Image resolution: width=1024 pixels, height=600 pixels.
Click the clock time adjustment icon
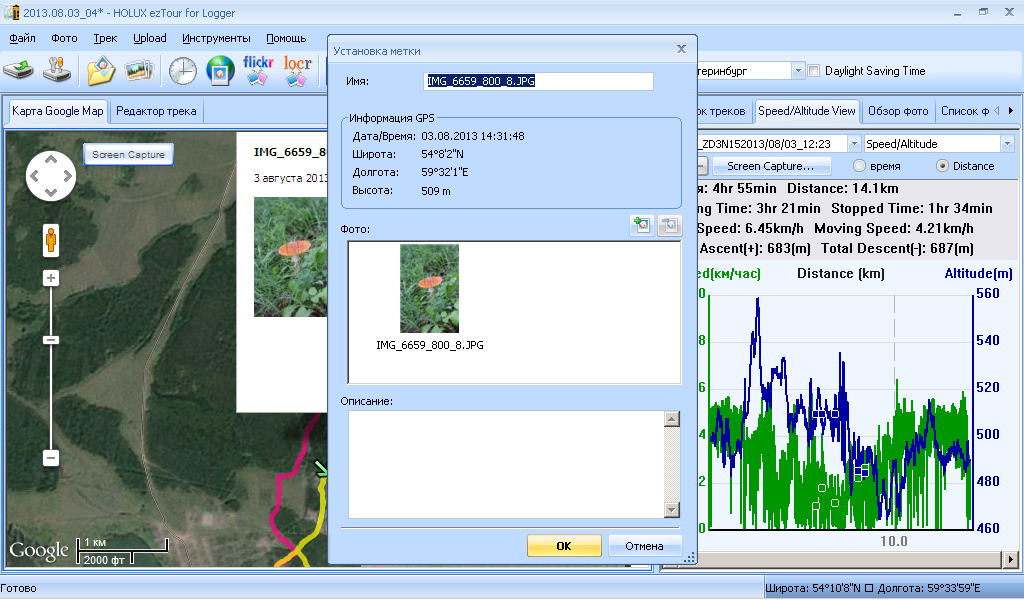[183, 71]
